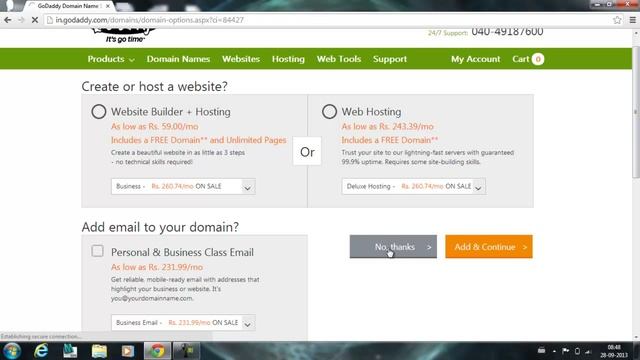This screenshot has width=640, height=360.
Task: Click the browser forward arrow
Action: click(21, 20)
